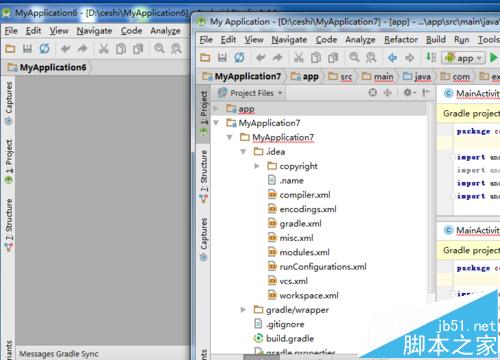Open Refactor menu in MyApplication7 window
500x360 pixels.
tap(401, 40)
